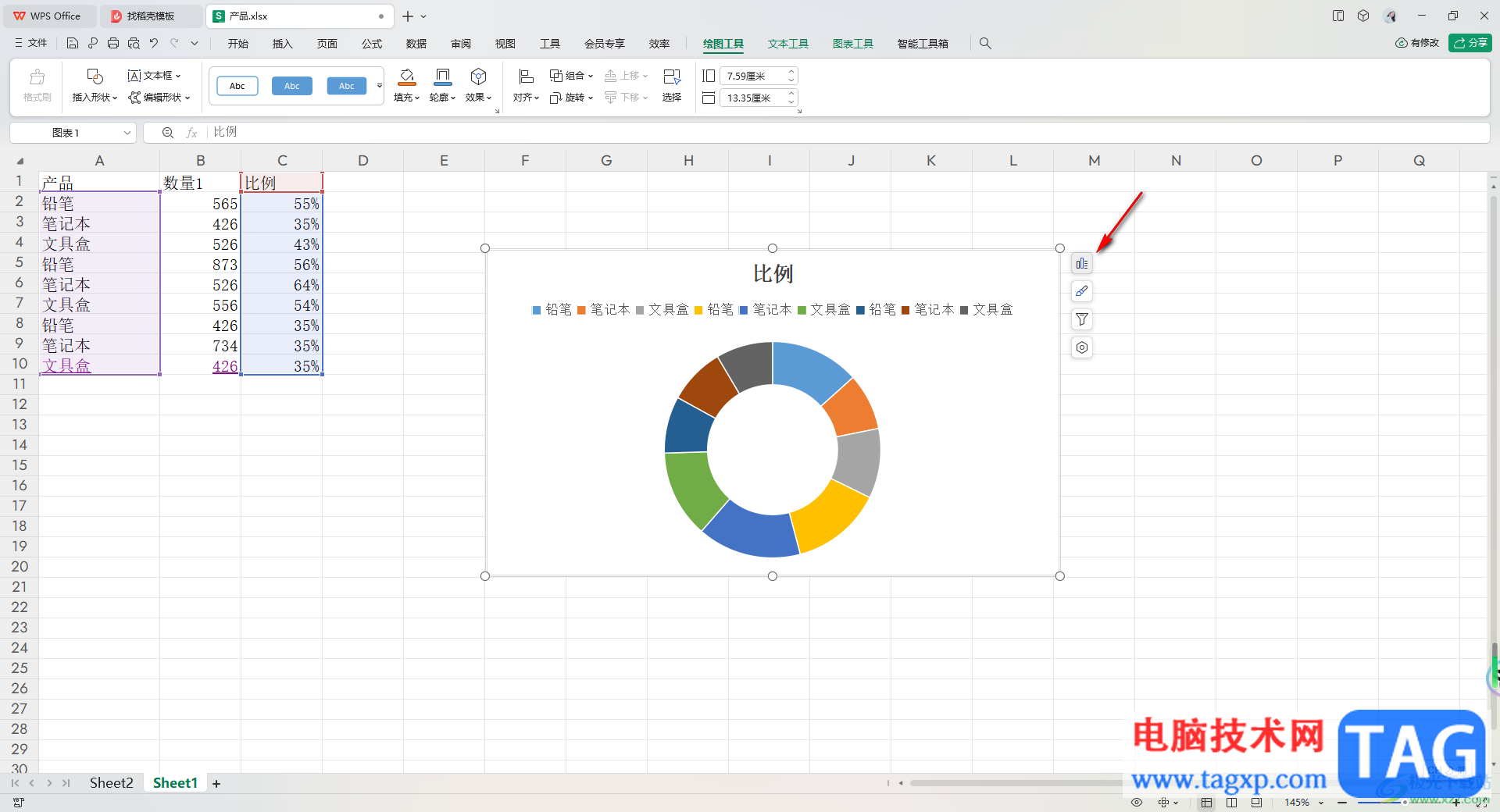Expand the Text Box dropdown
1500x812 pixels.
[x=179, y=76]
